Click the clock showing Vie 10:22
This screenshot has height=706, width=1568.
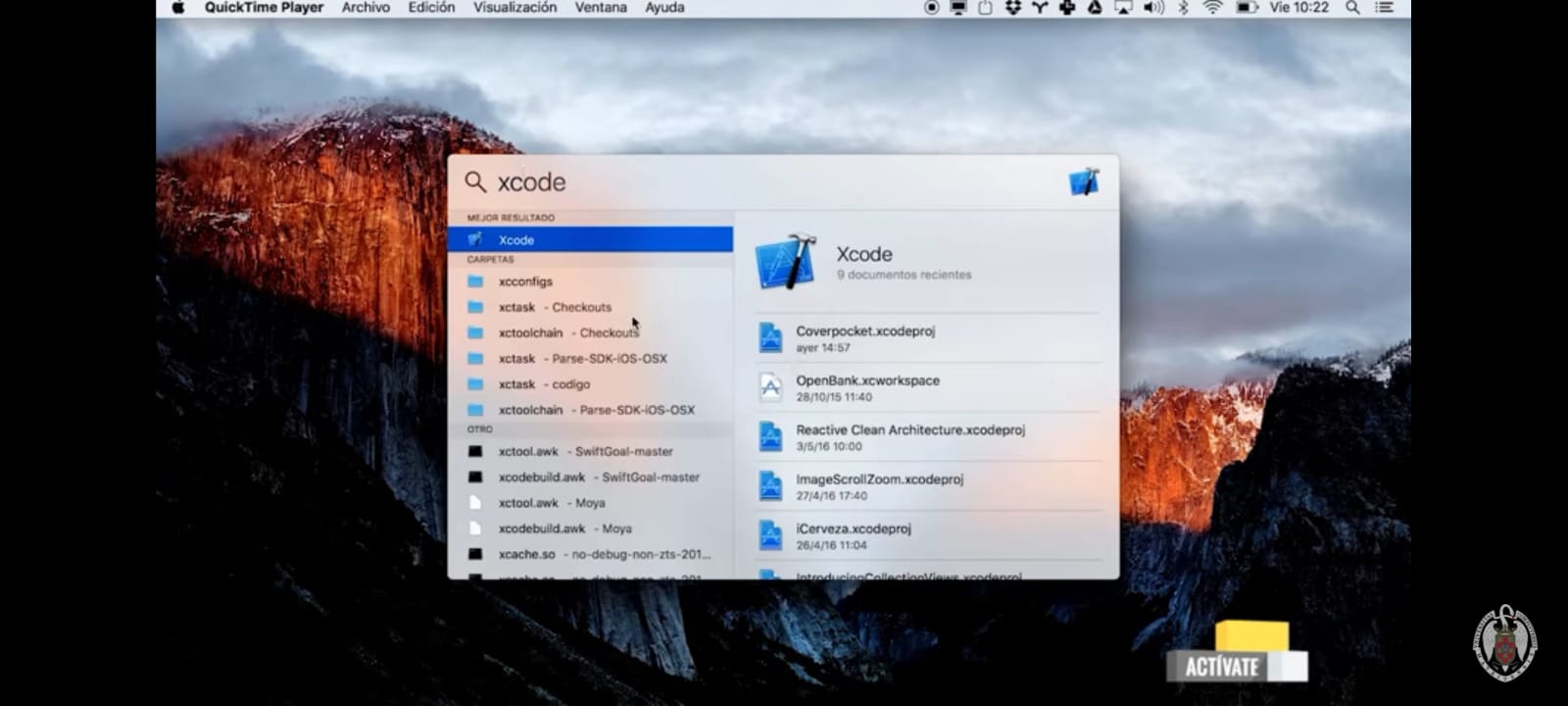click(1299, 7)
